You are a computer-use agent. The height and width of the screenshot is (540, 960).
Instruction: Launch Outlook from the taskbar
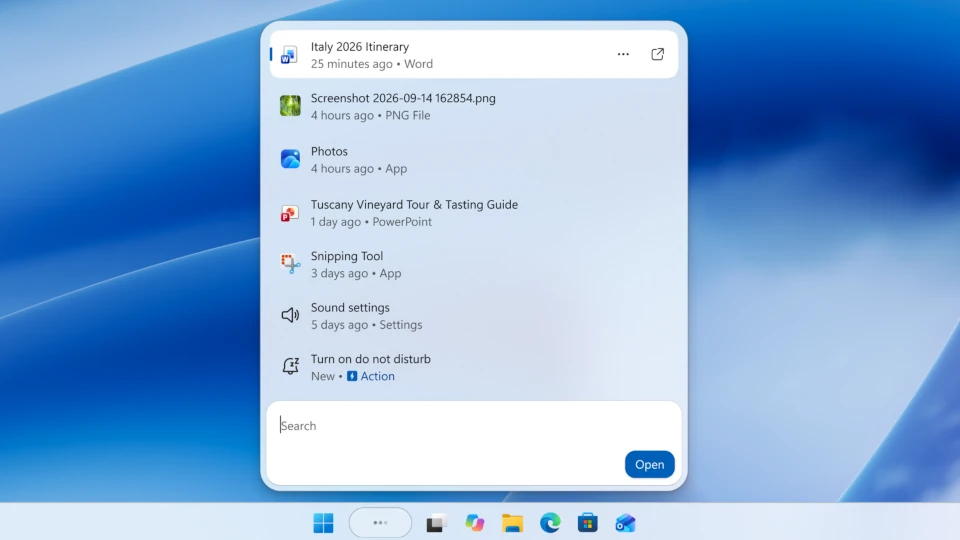pos(625,523)
